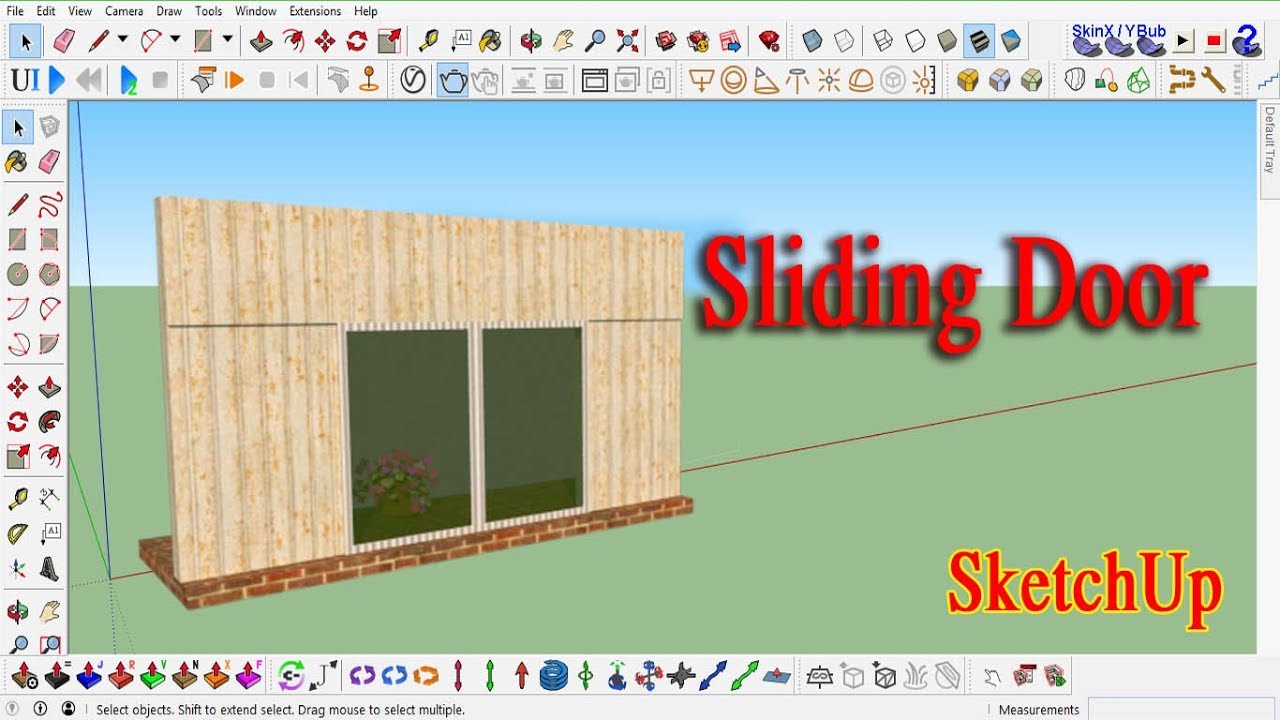
Task: Start V-Ray interactive render
Action: tap(485, 79)
